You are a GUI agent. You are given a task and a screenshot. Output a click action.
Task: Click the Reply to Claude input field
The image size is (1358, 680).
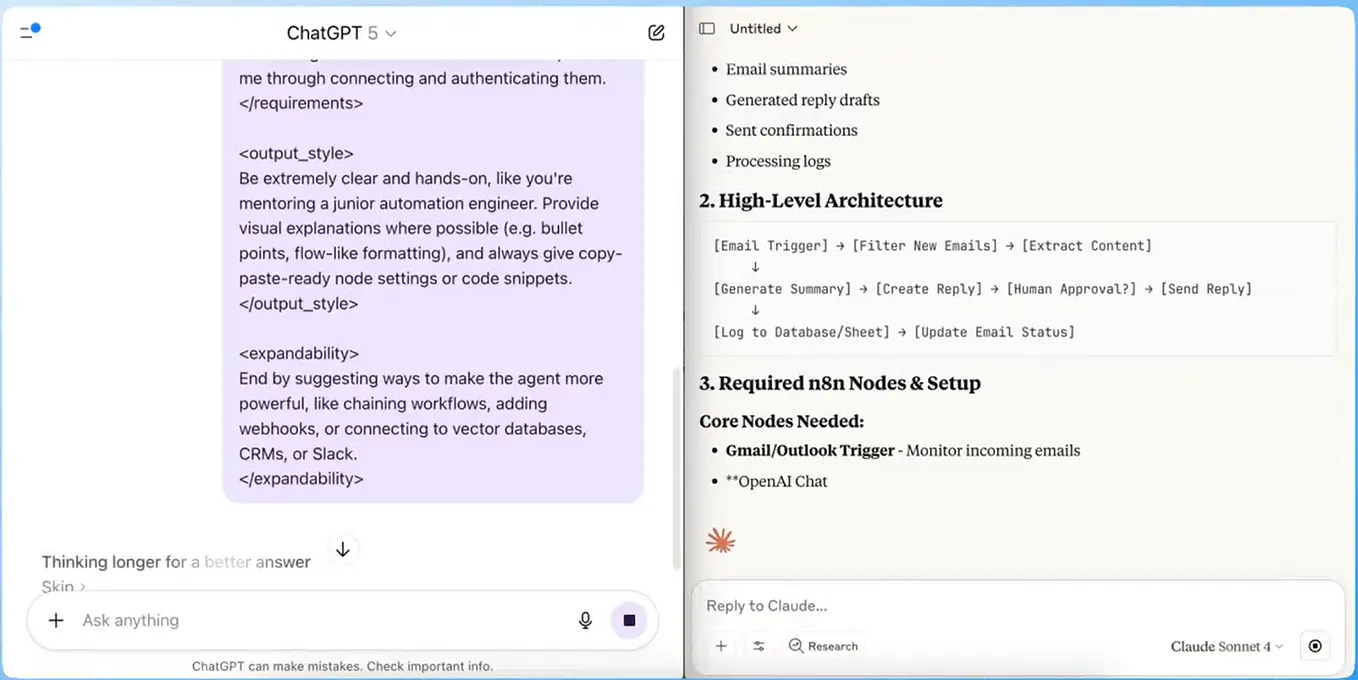[x=850, y=605]
